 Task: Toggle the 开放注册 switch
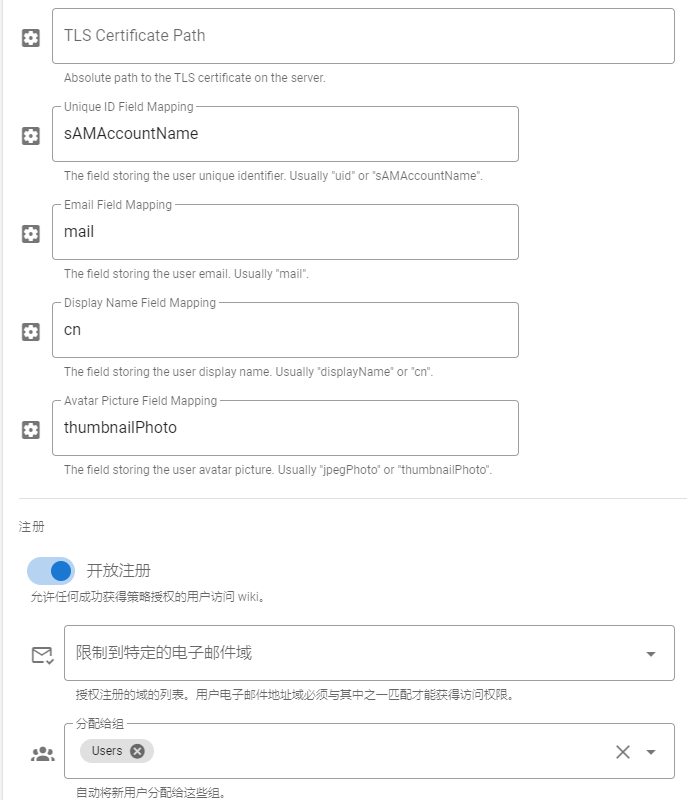(x=51, y=571)
